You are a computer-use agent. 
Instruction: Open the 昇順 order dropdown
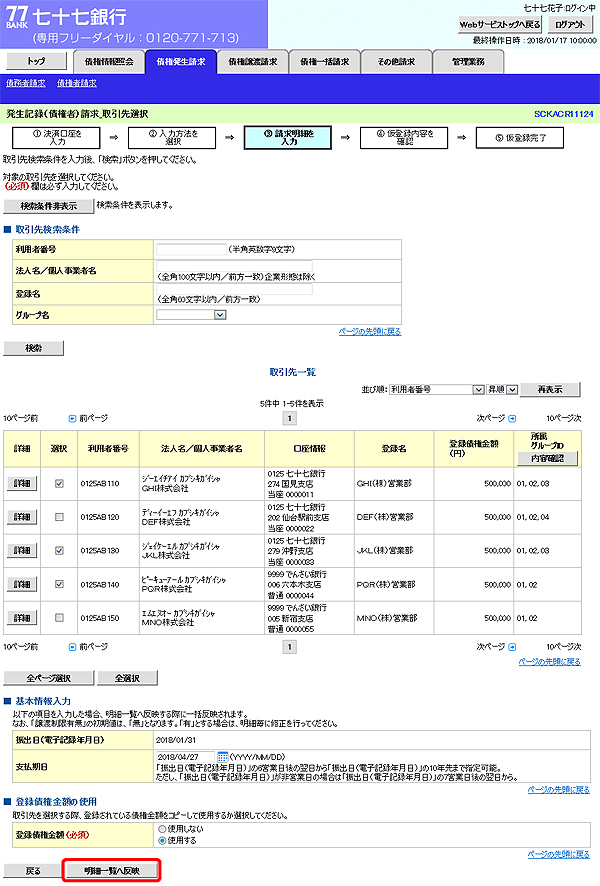502,390
